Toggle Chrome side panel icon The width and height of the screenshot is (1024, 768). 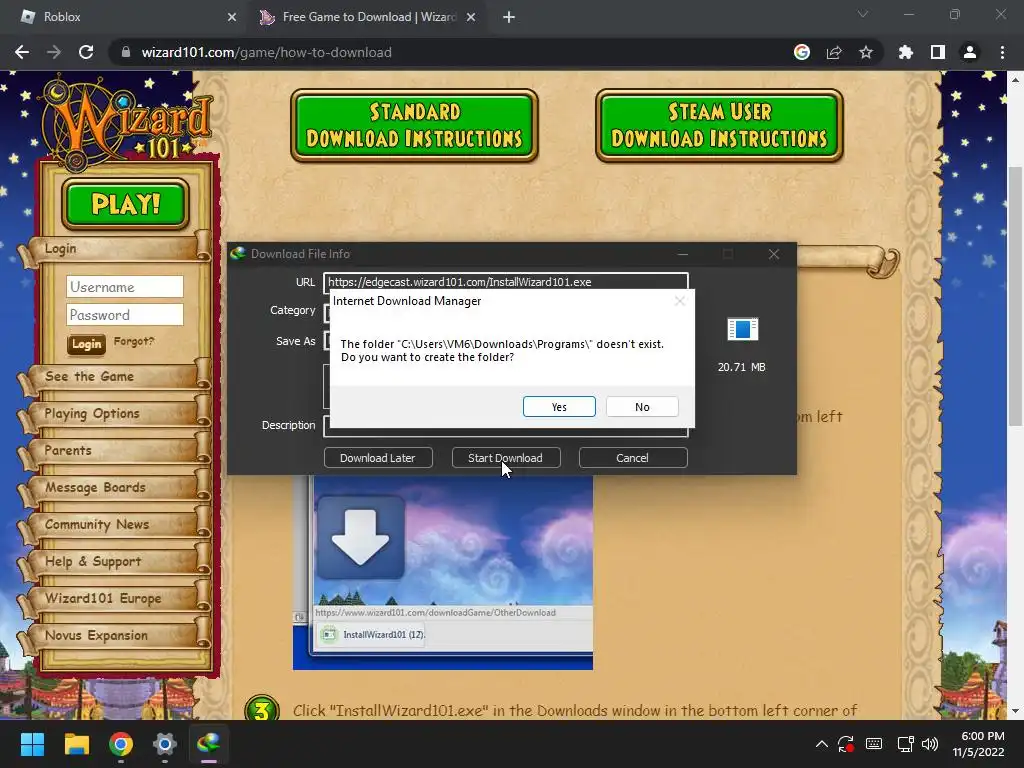(937, 52)
